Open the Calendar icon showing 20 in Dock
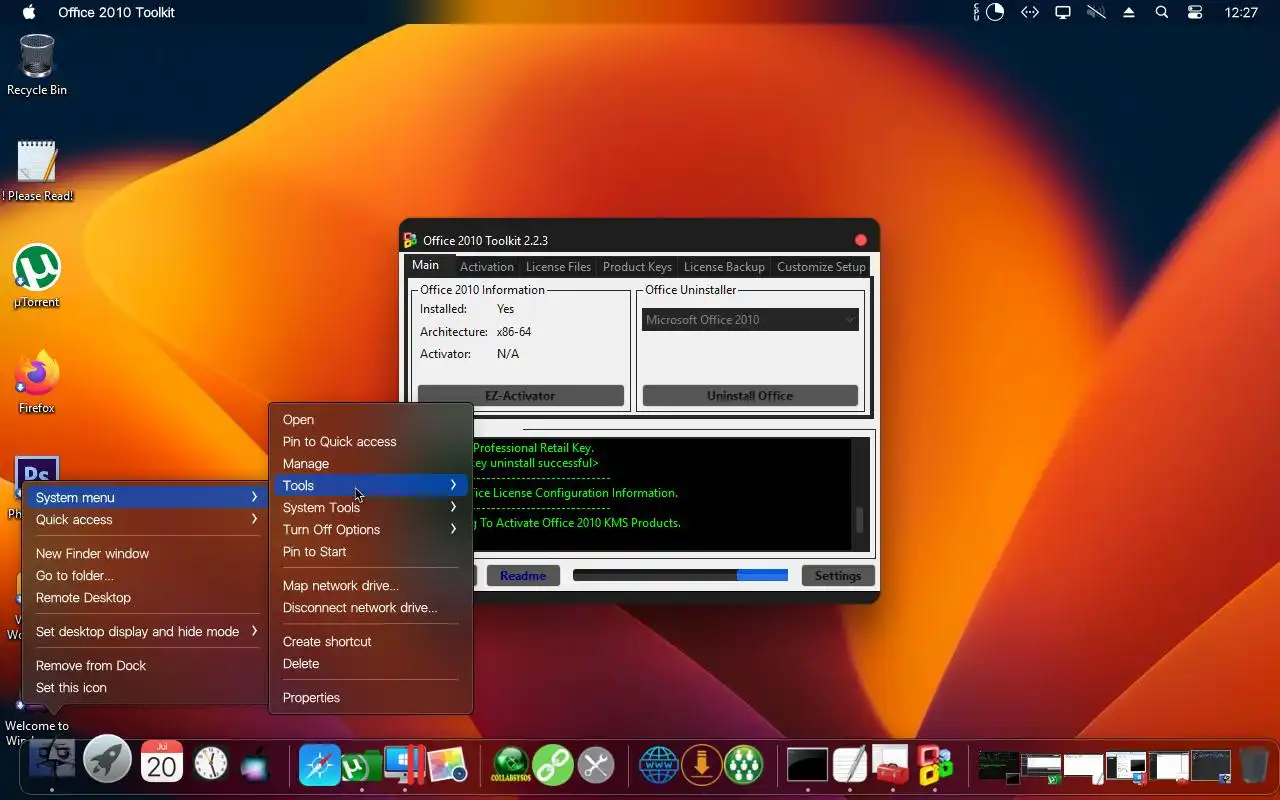 [161, 763]
